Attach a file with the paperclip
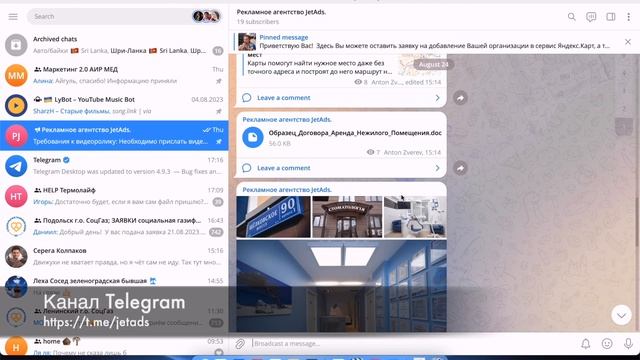 [x=240, y=344]
